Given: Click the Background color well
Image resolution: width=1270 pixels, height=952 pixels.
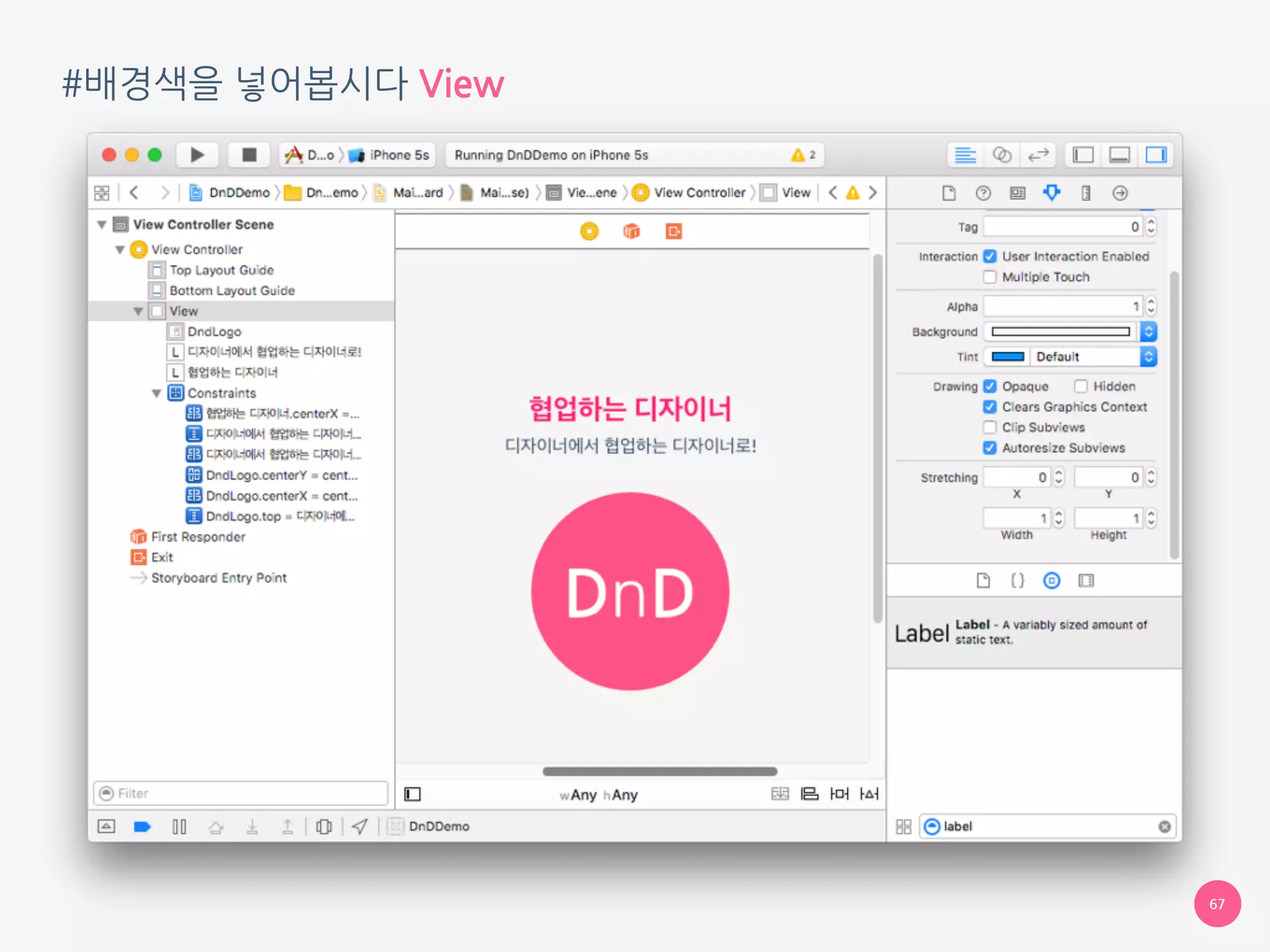Looking at the screenshot, I should [x=1061, y=332].
